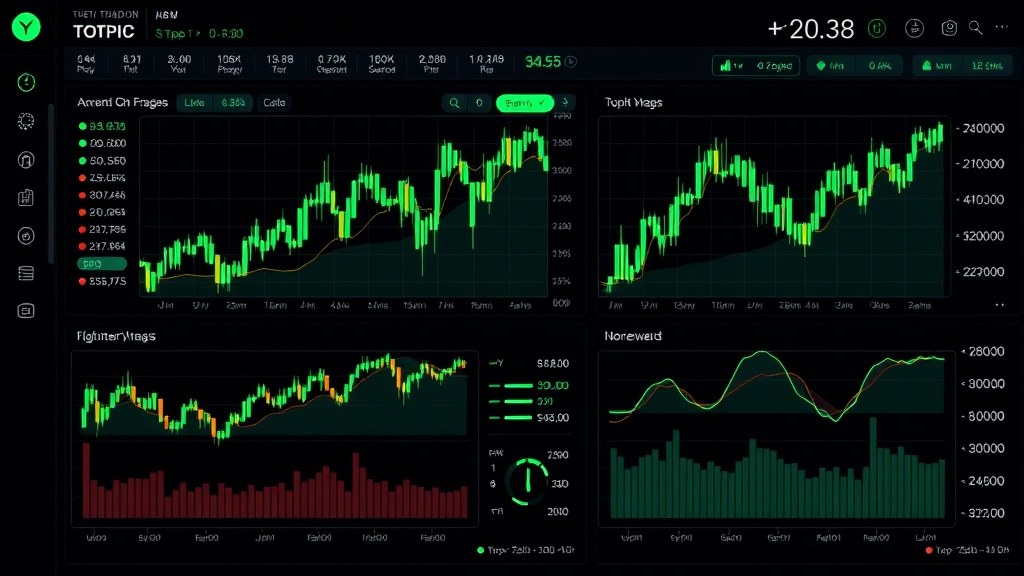Toggle the green dot series '60.560'
The image size is (1024, 576).
[x=103, y=161]
